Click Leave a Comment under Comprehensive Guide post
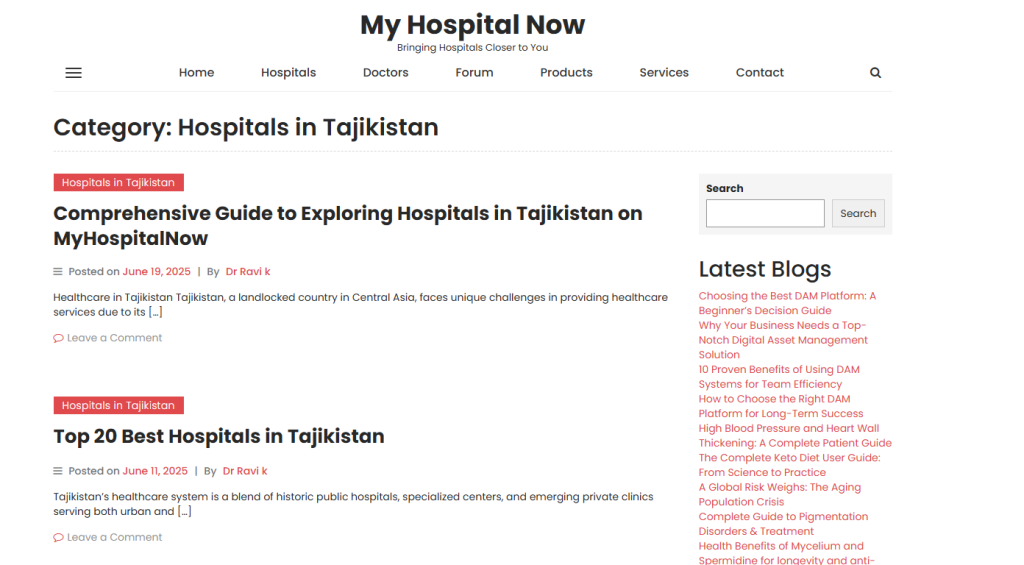This screenshot has height=565, width=1024. tap(114, 338)
